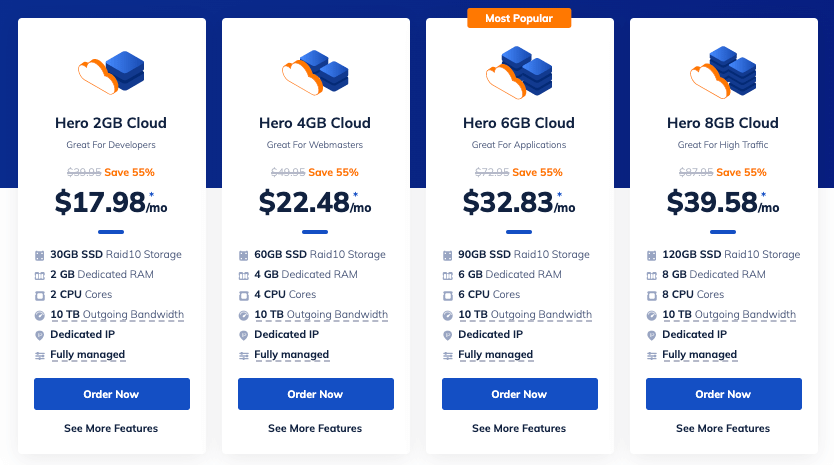Order the Hero 2GB Cloud plan
This screenshot has width=834, height=465.
point(111,394)
